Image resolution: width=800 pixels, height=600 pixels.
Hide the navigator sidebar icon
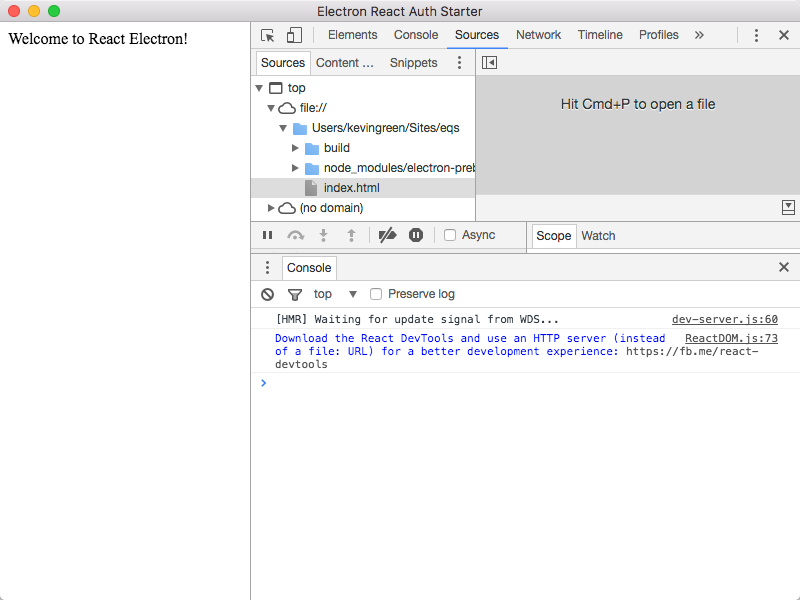coord(489,63)
